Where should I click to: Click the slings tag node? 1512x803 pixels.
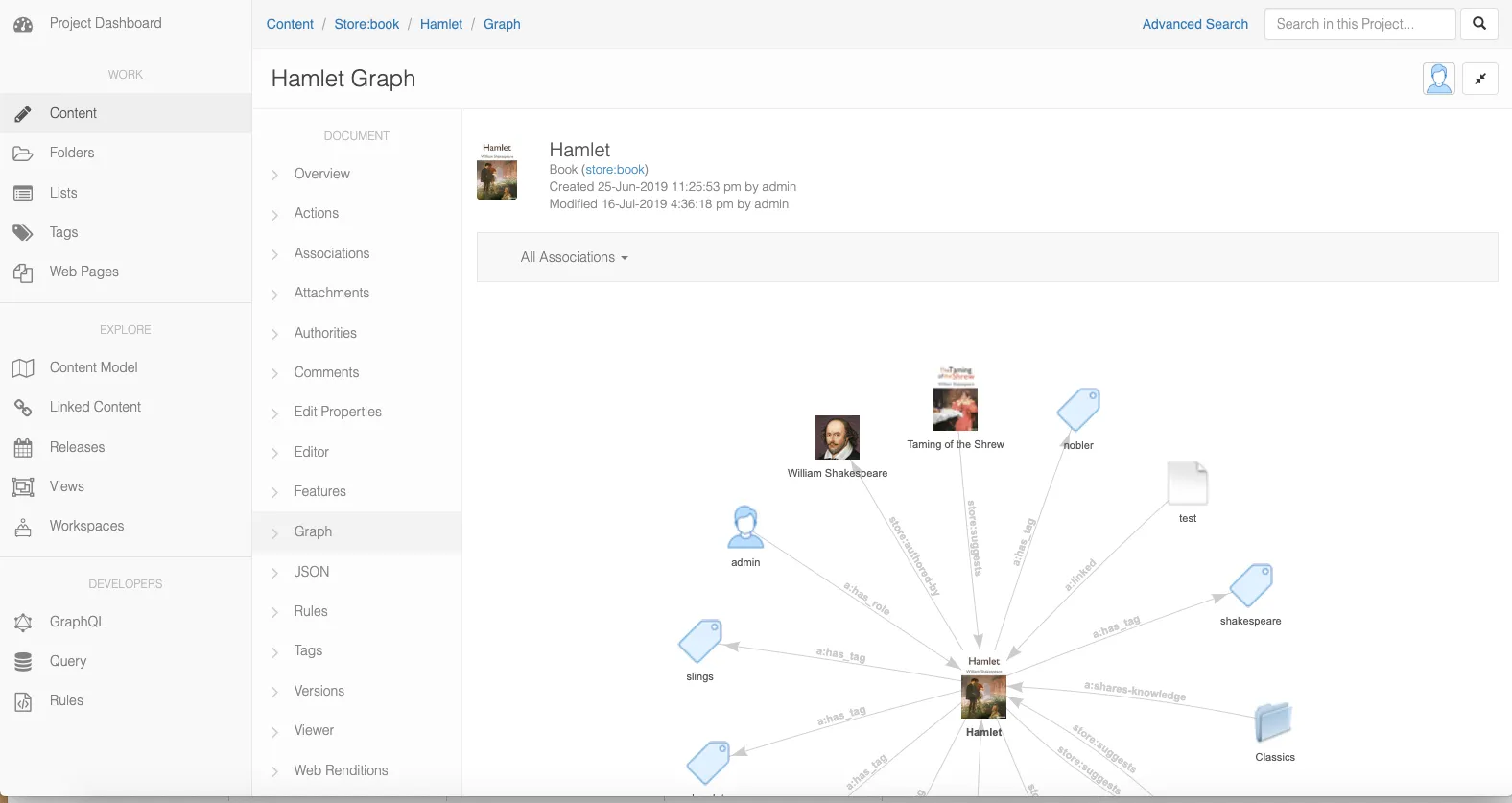click(x=700, y=641)
